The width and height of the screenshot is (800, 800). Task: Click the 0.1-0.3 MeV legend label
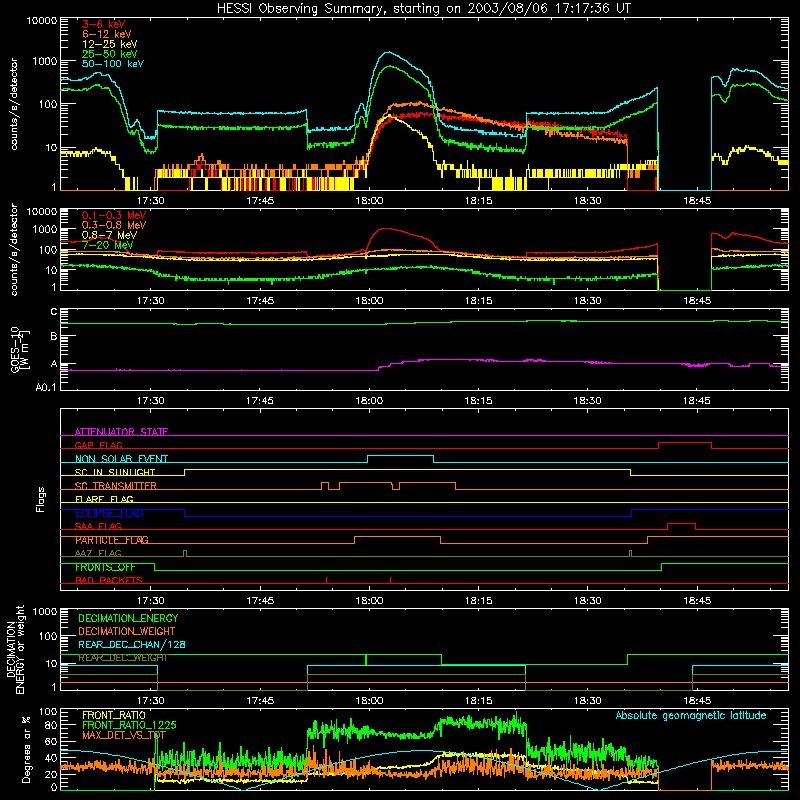click(114, 215)
